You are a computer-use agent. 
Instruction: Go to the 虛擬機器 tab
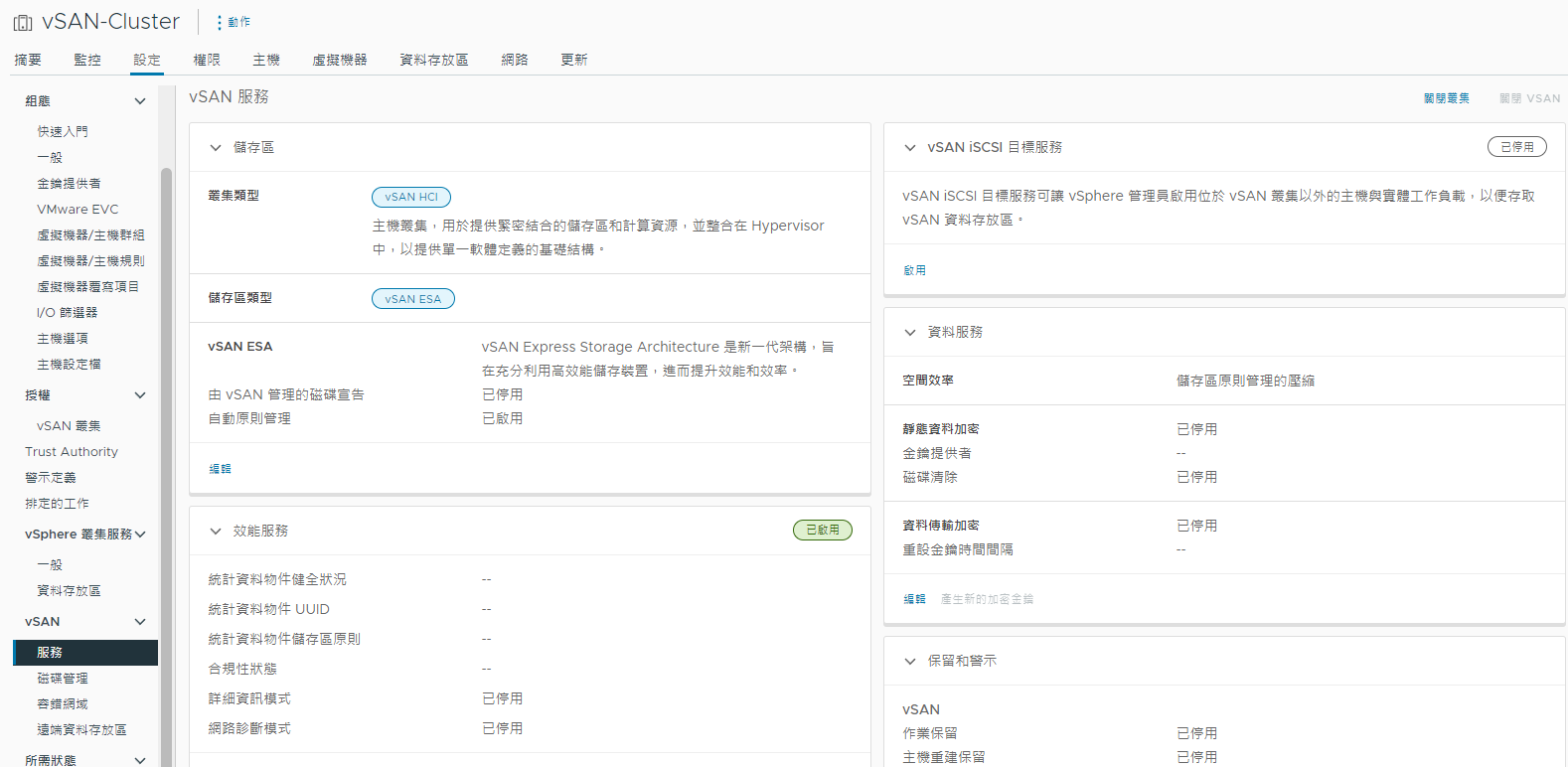340,60
